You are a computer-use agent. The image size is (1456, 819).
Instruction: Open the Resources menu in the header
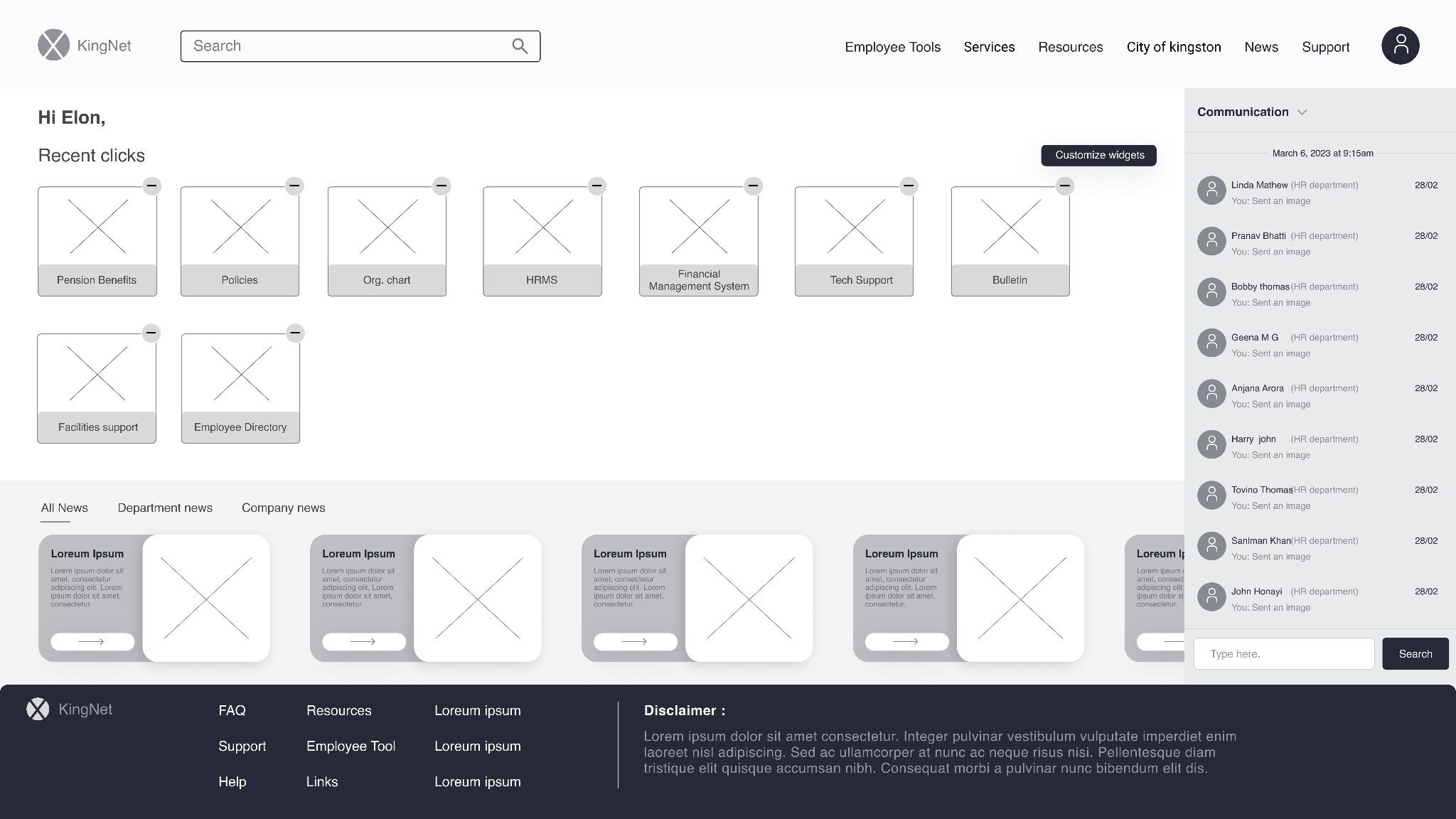tap(1071, 47)
